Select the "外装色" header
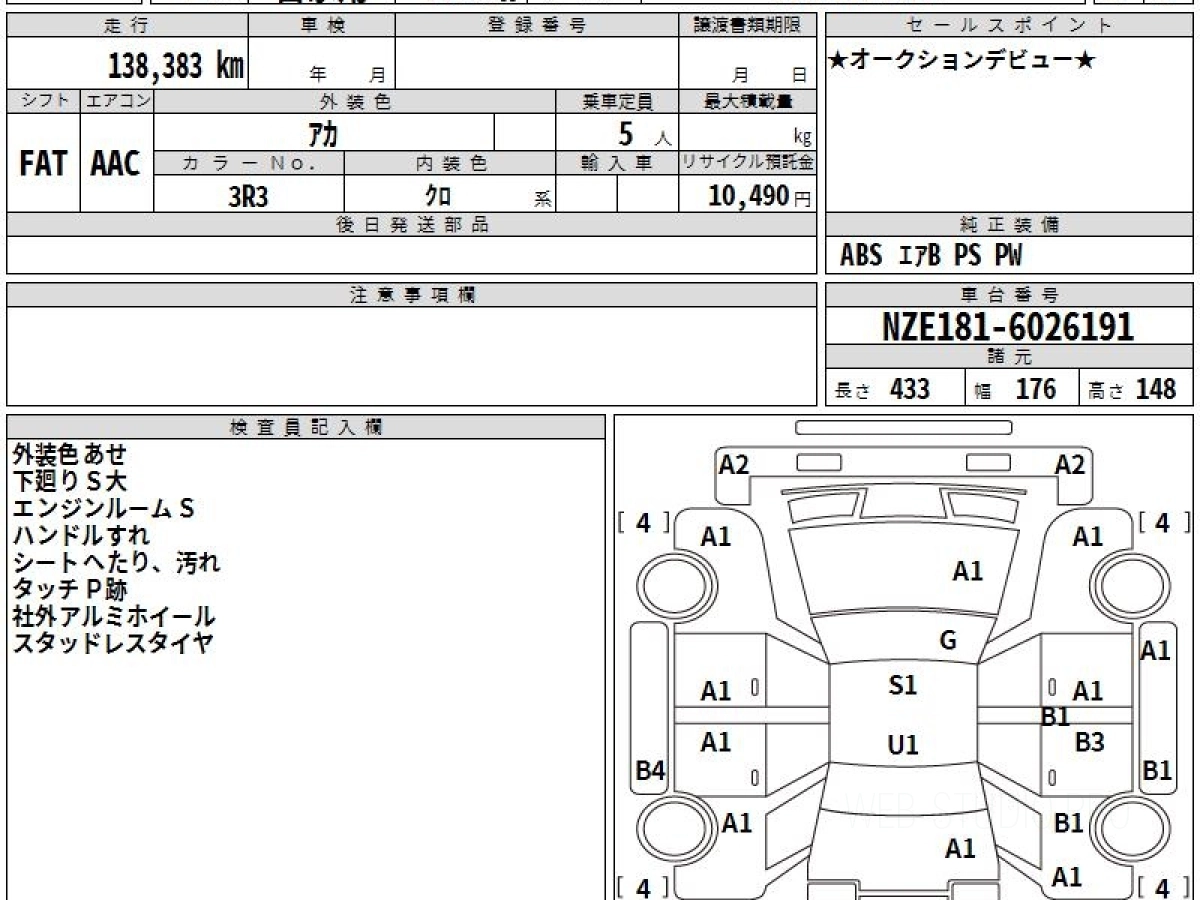Screen dimensions: 1200x900 (x=355, y=101)
